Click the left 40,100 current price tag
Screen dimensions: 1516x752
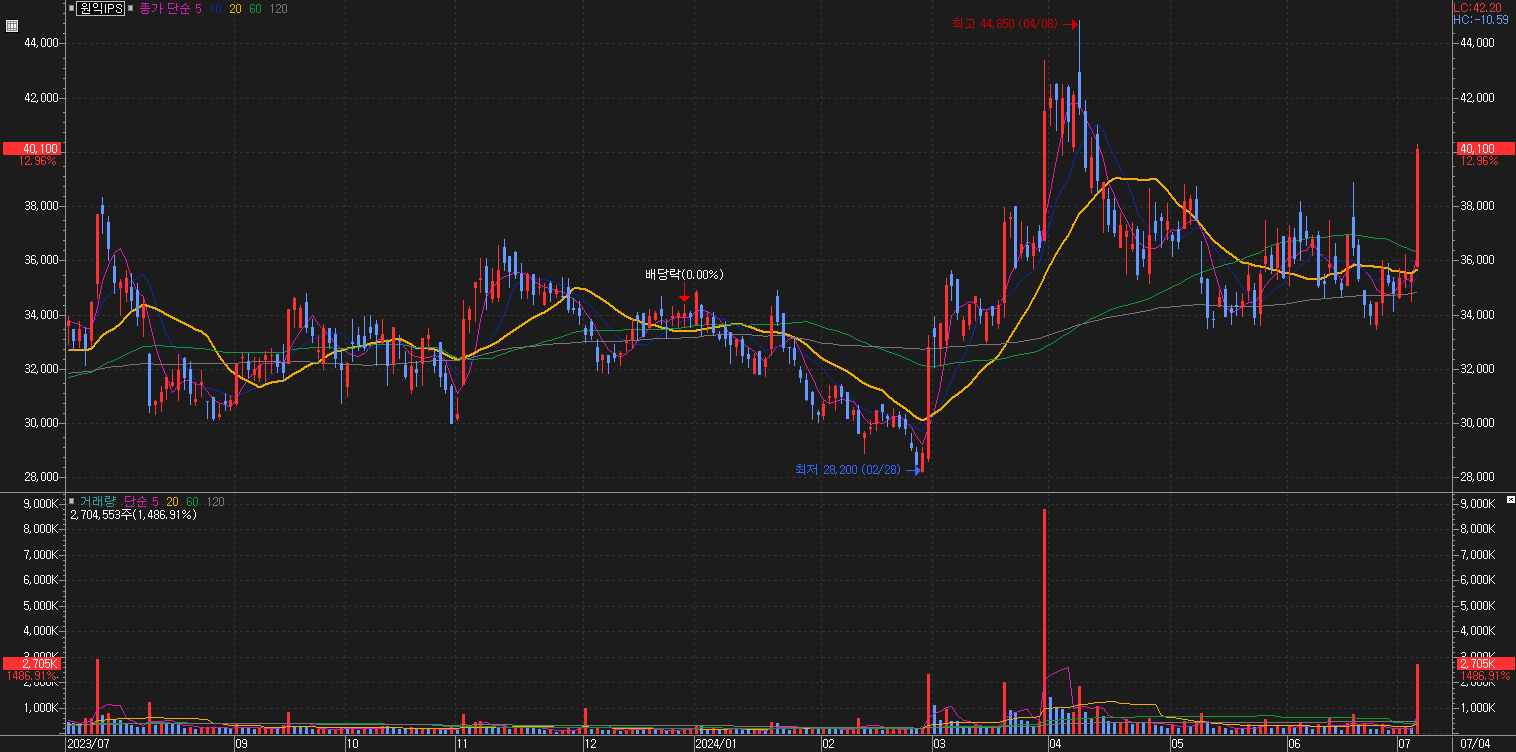(x=32, y=148)
